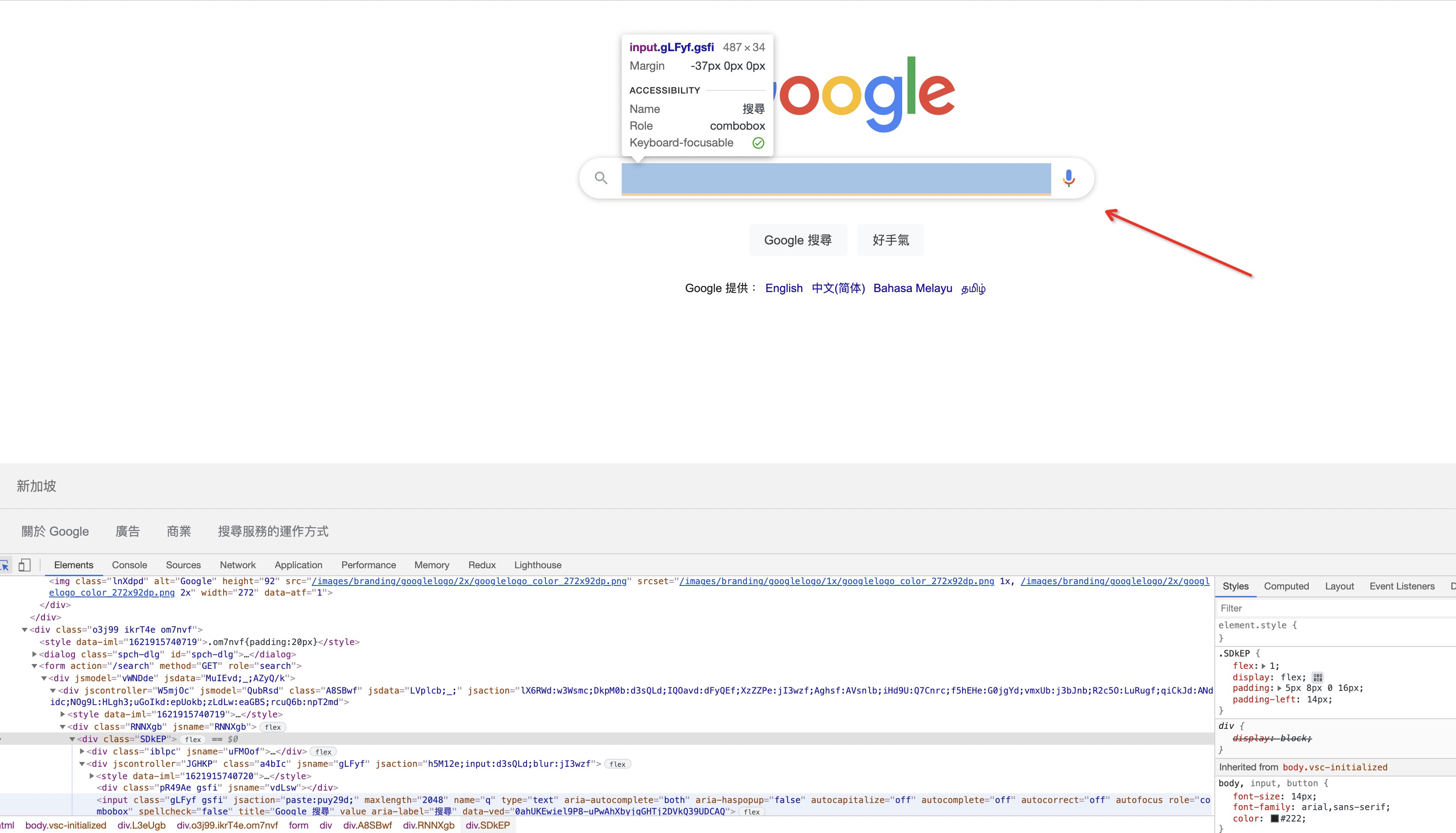The height and width of the screenshot is (833, 1456).
Task: Open the 商業 footer link
Action: 179,532
